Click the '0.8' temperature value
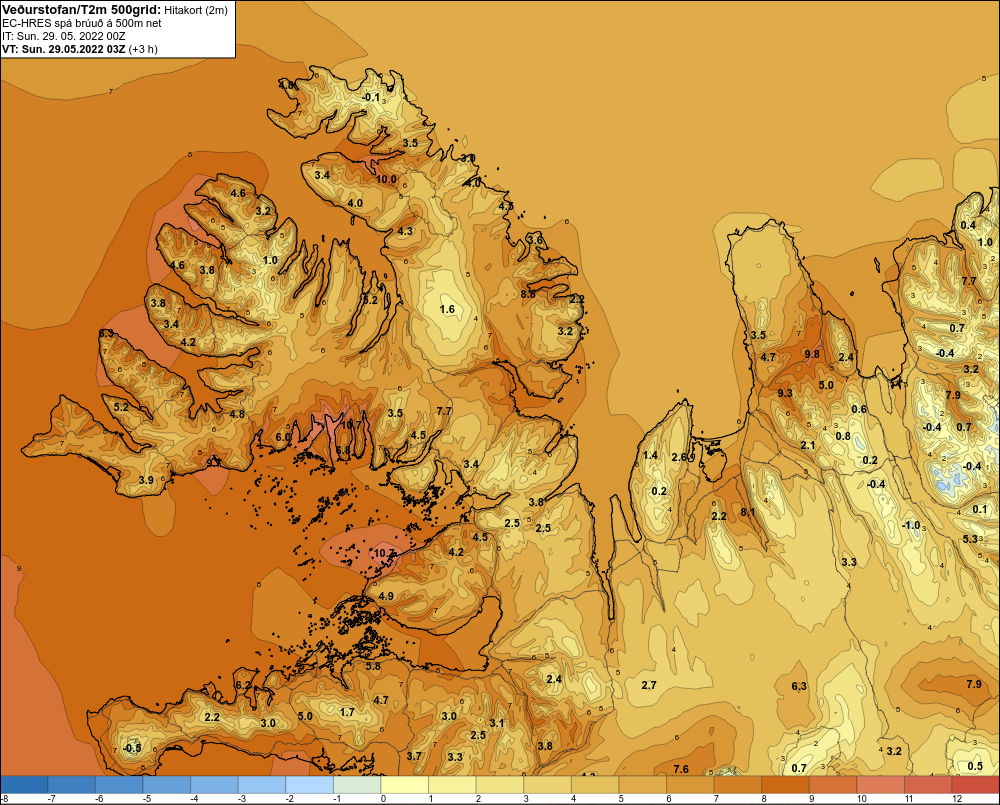 (x=843, y=436)
